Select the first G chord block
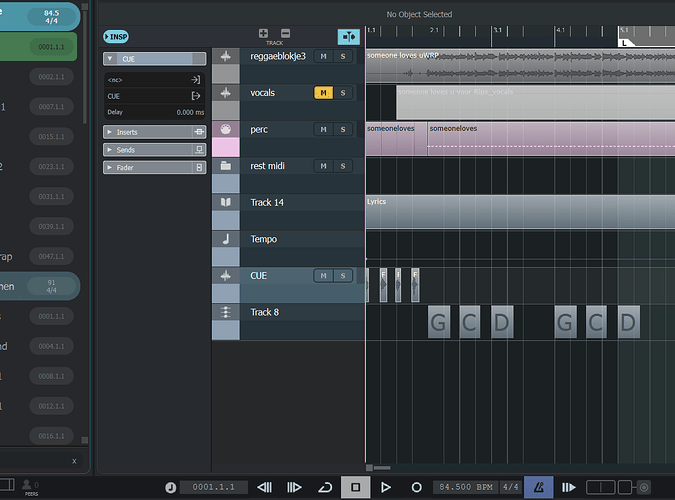Viewport: 675px width, 500px height. click(x=439, y=322)
